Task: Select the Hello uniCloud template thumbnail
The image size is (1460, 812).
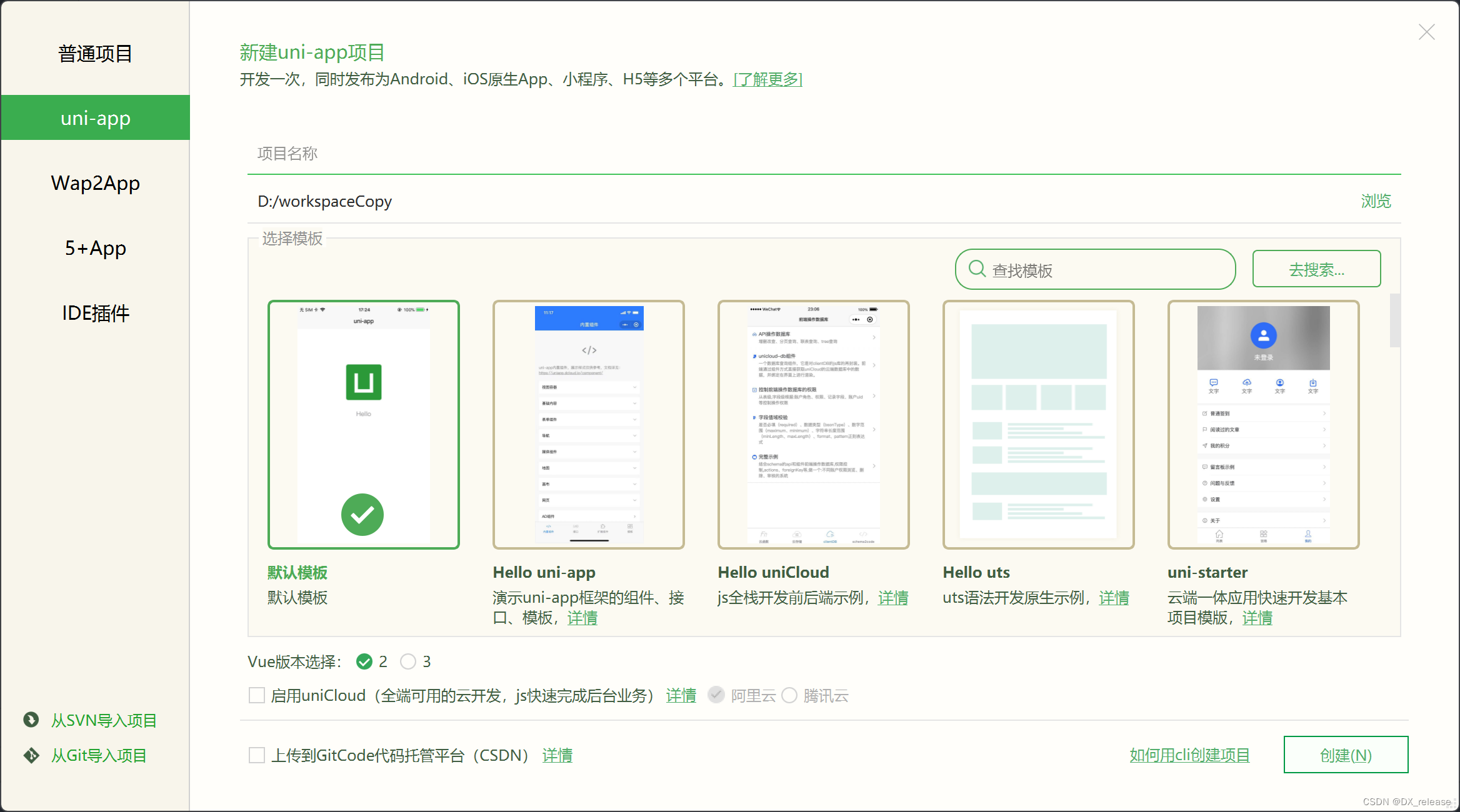Action: tap(813, 425)
